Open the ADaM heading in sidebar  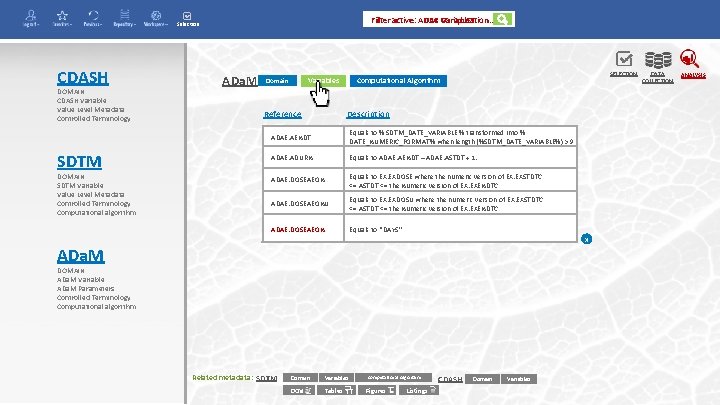point(81,256)
